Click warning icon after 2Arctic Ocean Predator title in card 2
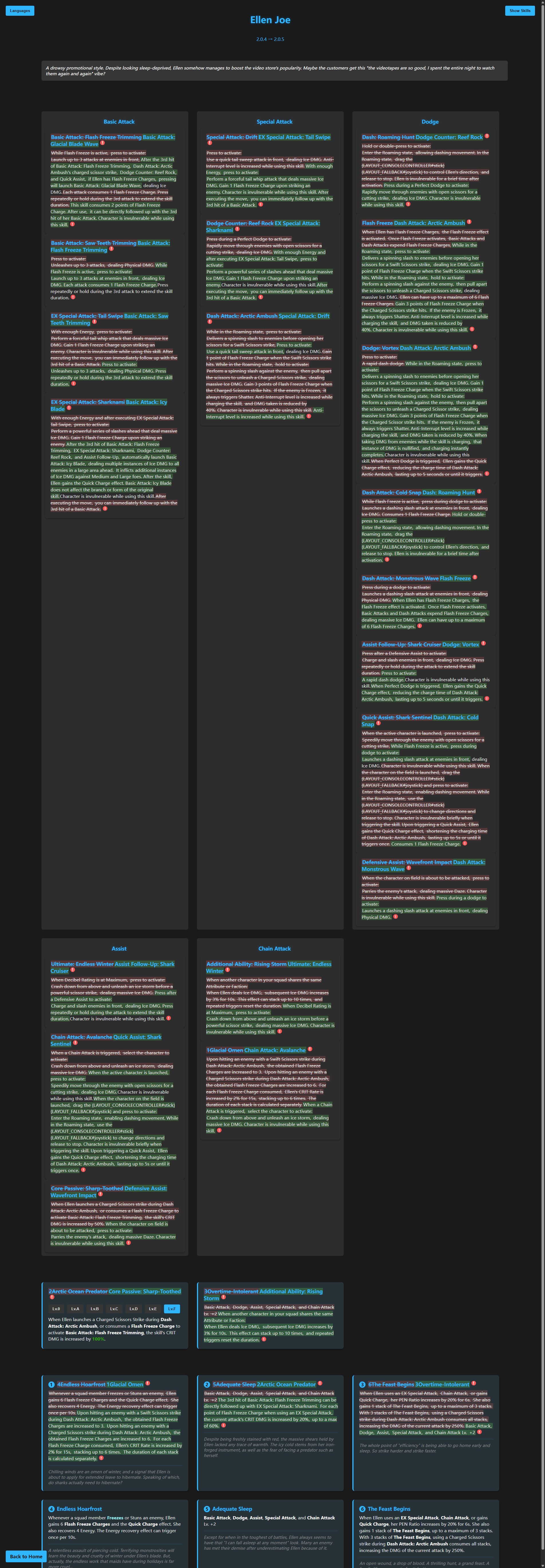 320,1383
